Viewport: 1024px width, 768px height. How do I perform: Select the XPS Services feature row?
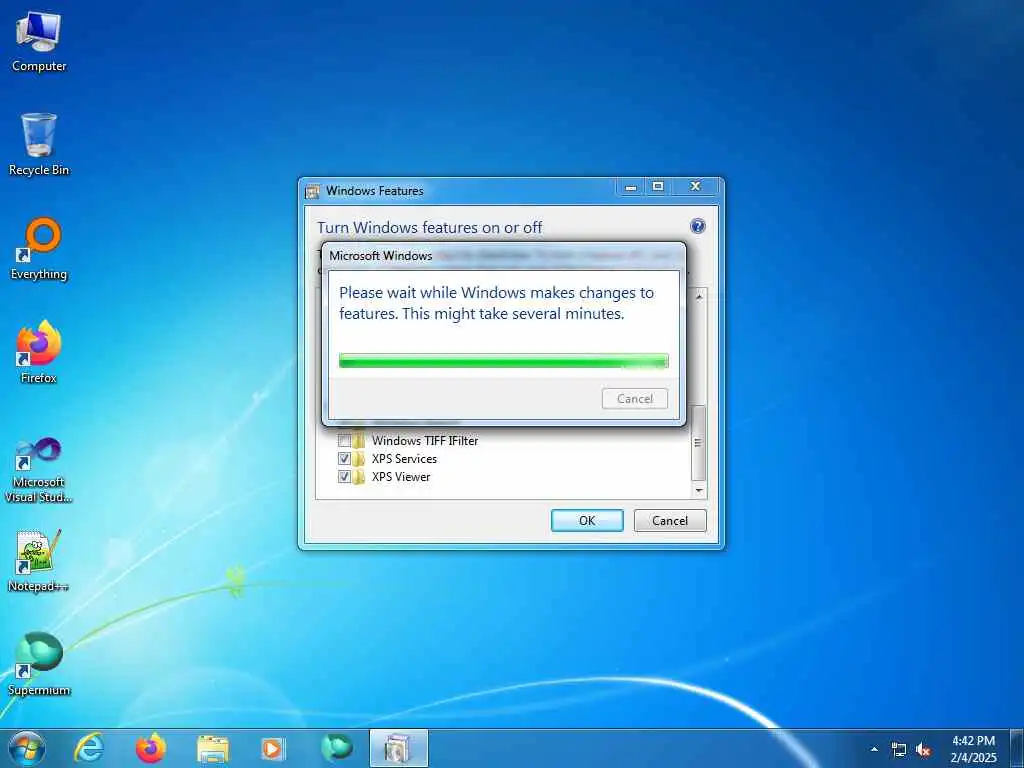coord(404,458)
